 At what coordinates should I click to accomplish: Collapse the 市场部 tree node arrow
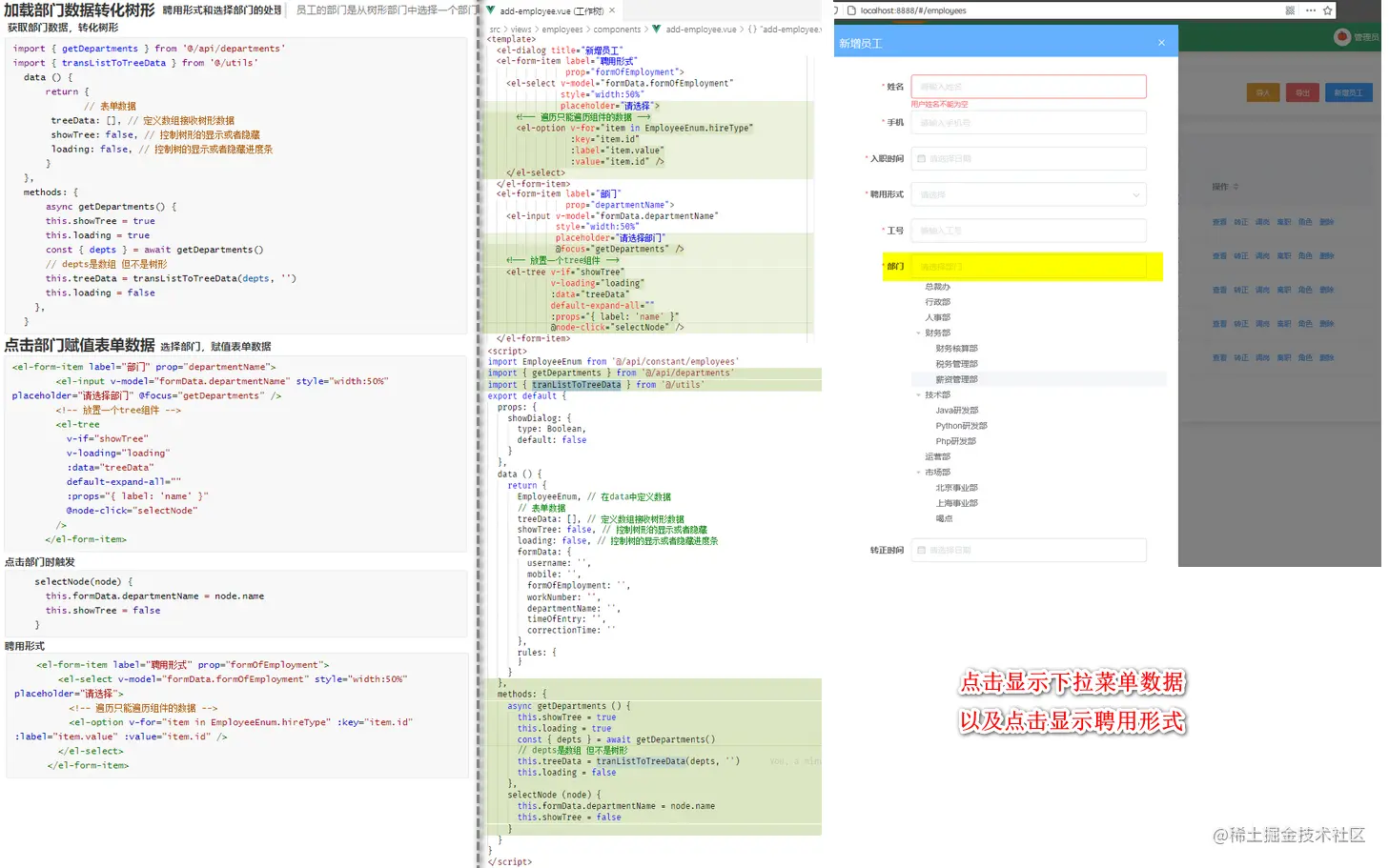point(919,473)
